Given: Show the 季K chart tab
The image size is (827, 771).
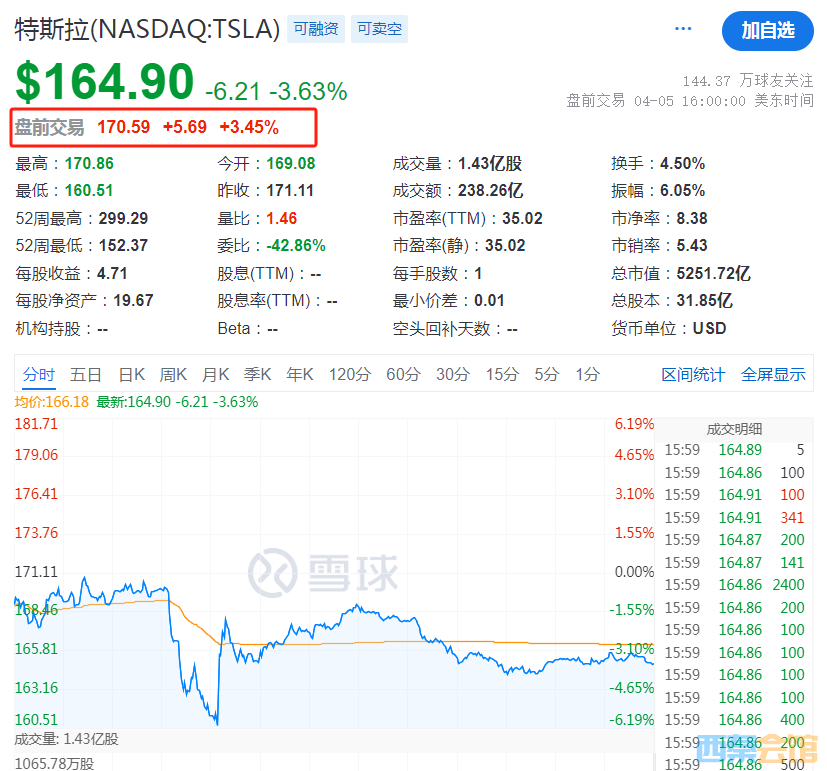Looking at the screenshot, I should (258, 375).
